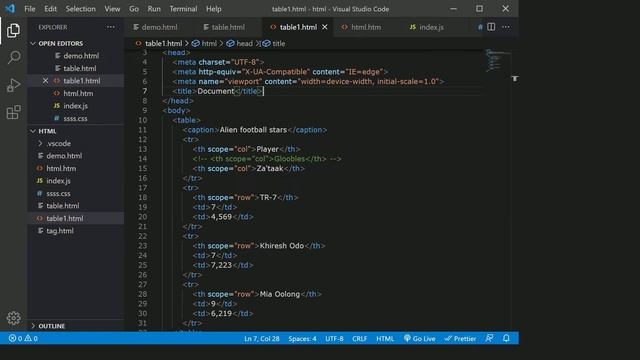640x360 pixels.
Task: Open Explorer more actions ellipsis
Action: [x=111, y=27]
